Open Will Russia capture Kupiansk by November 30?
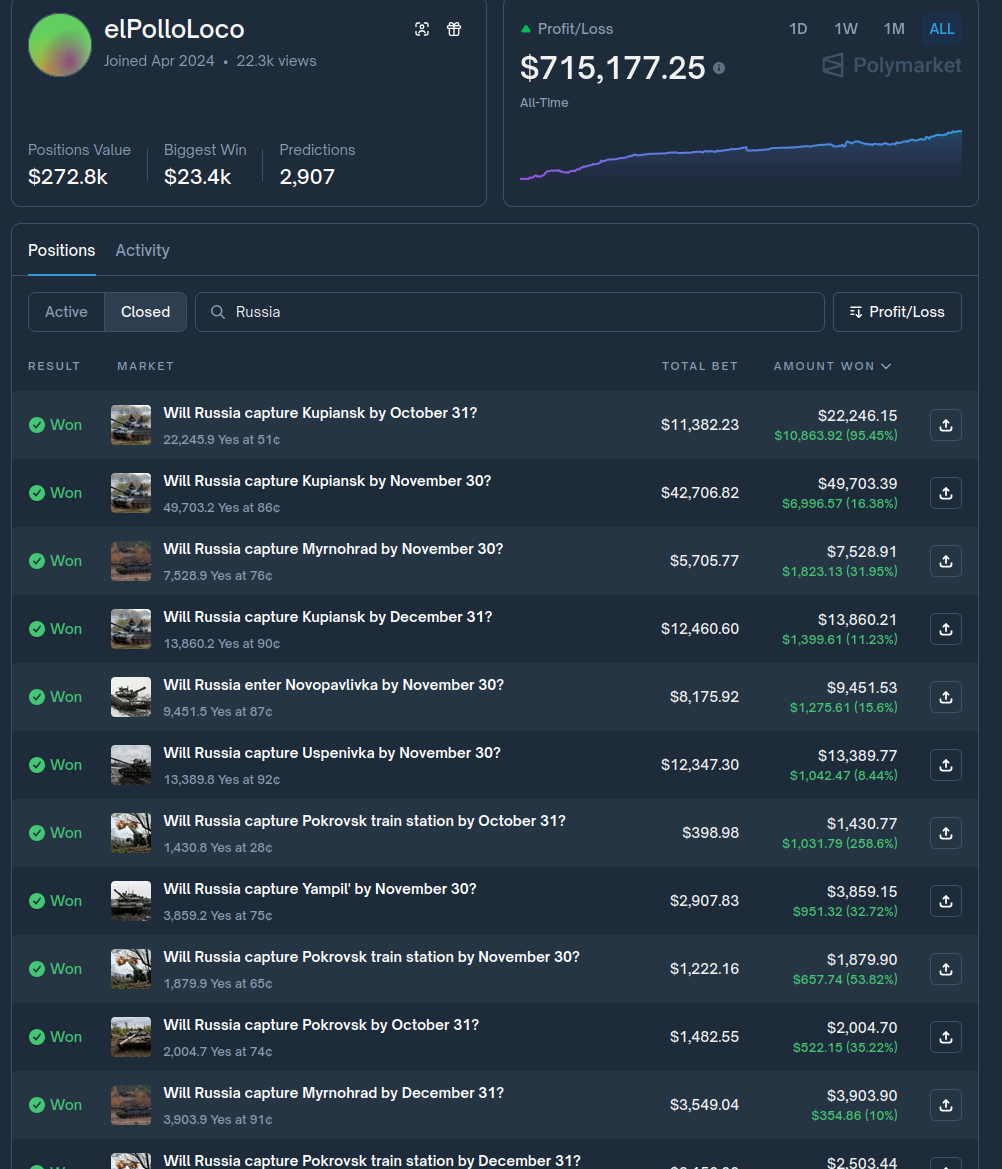This screenshot has width=1002, height=1169. (x=327, y=481)
